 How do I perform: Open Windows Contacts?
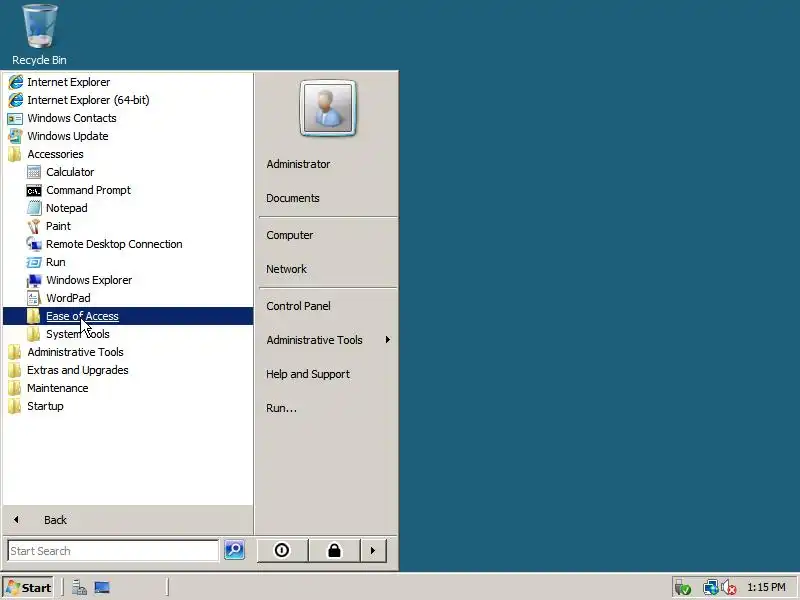128,118
